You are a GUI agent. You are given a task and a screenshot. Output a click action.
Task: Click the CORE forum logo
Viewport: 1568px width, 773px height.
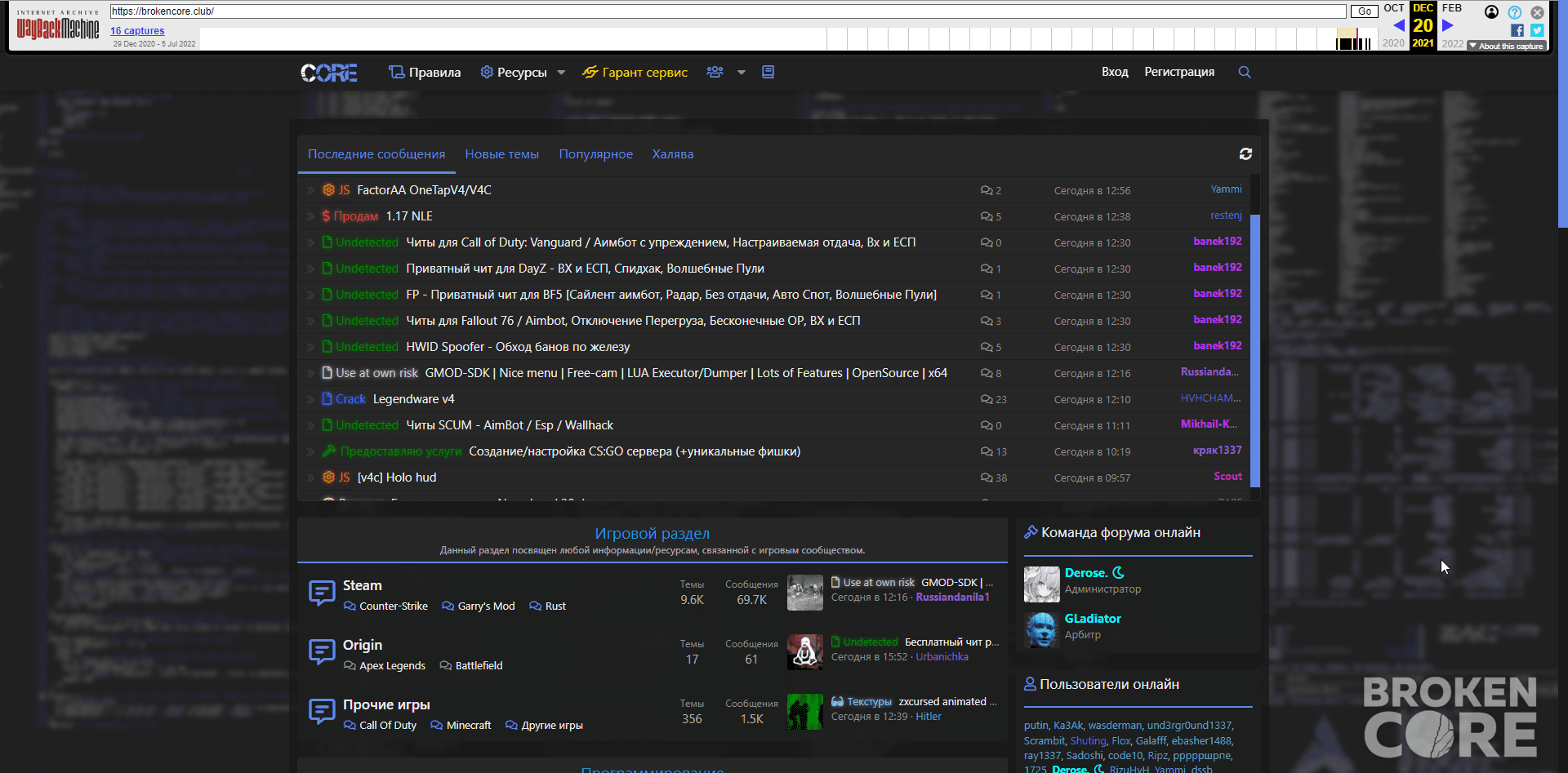[x=329, y=73]
